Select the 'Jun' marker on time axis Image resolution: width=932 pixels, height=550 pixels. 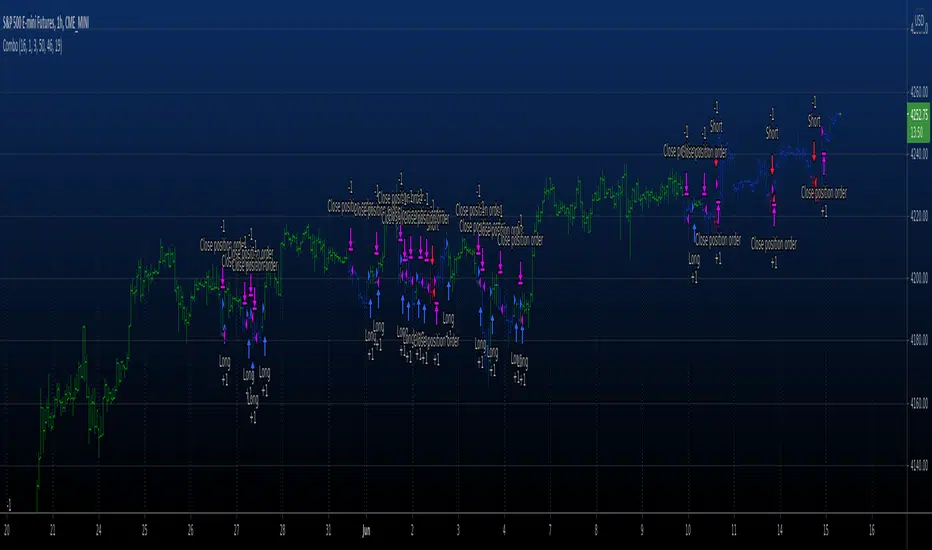coord(366,529)
